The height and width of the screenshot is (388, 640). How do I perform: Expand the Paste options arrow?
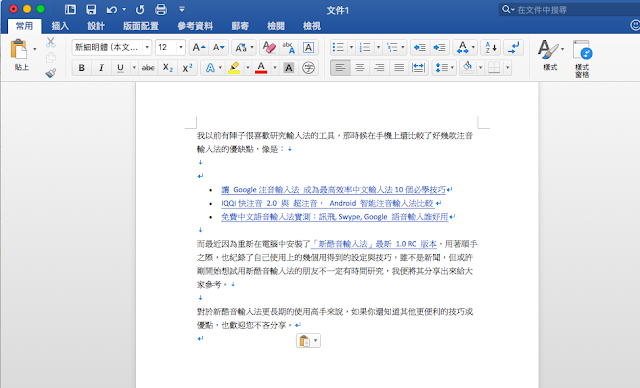pyautogui.click(x=35, y=49)
